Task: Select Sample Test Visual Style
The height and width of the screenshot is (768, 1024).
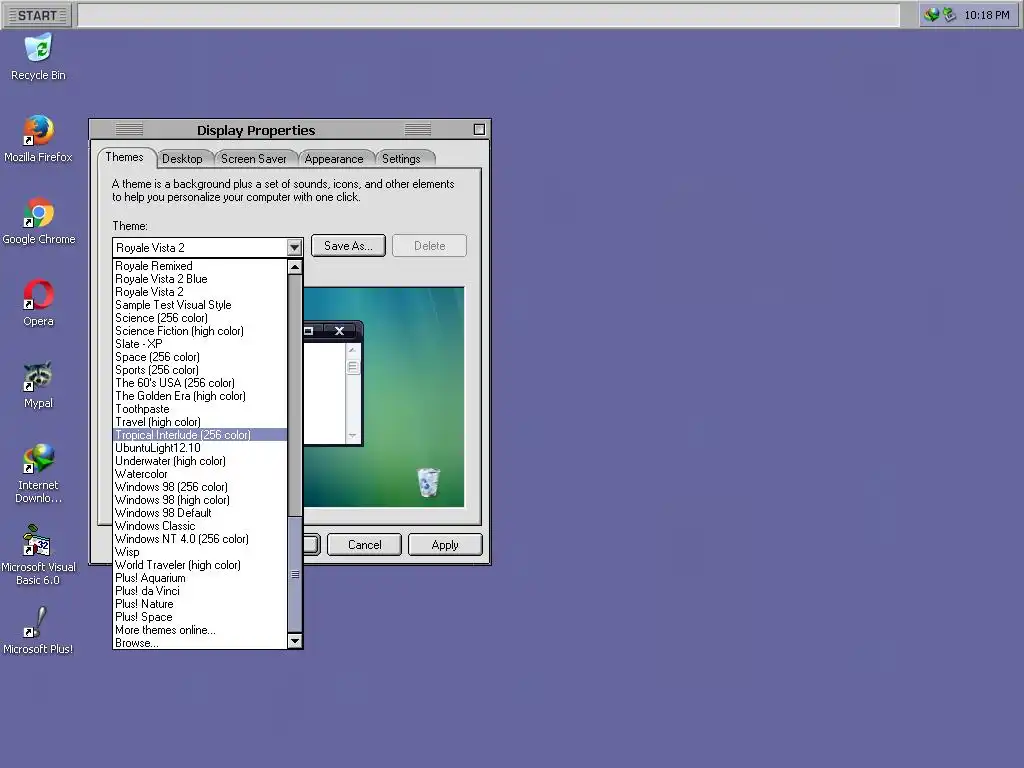Action: (x=200, y=305)
